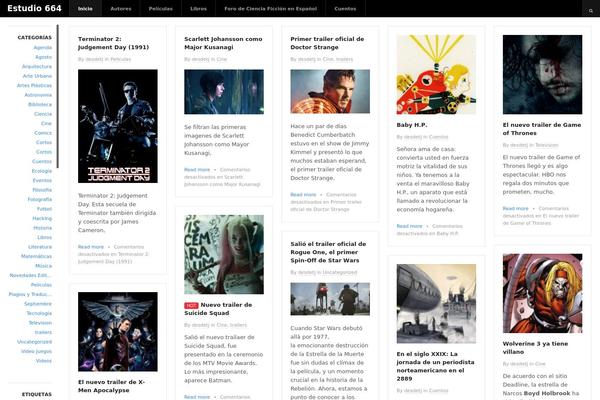Select the Historia category

point(42,228)
